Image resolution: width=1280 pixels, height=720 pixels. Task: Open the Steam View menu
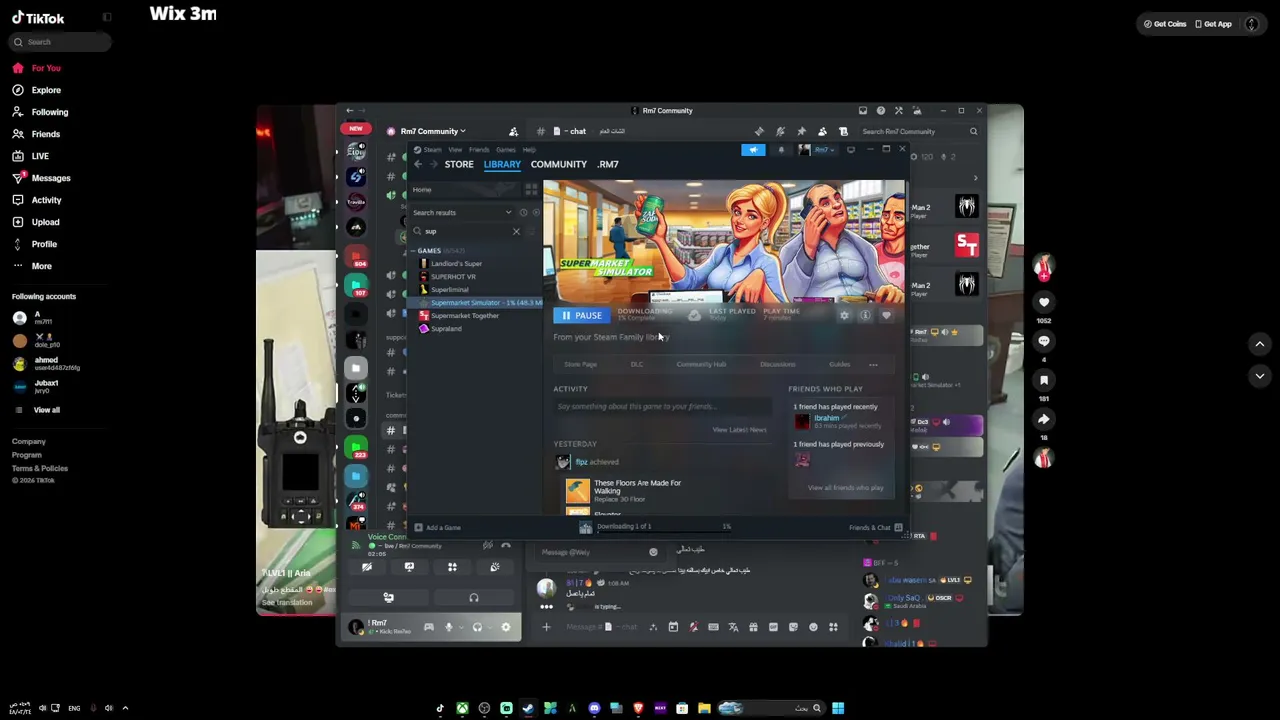(455, 150)
